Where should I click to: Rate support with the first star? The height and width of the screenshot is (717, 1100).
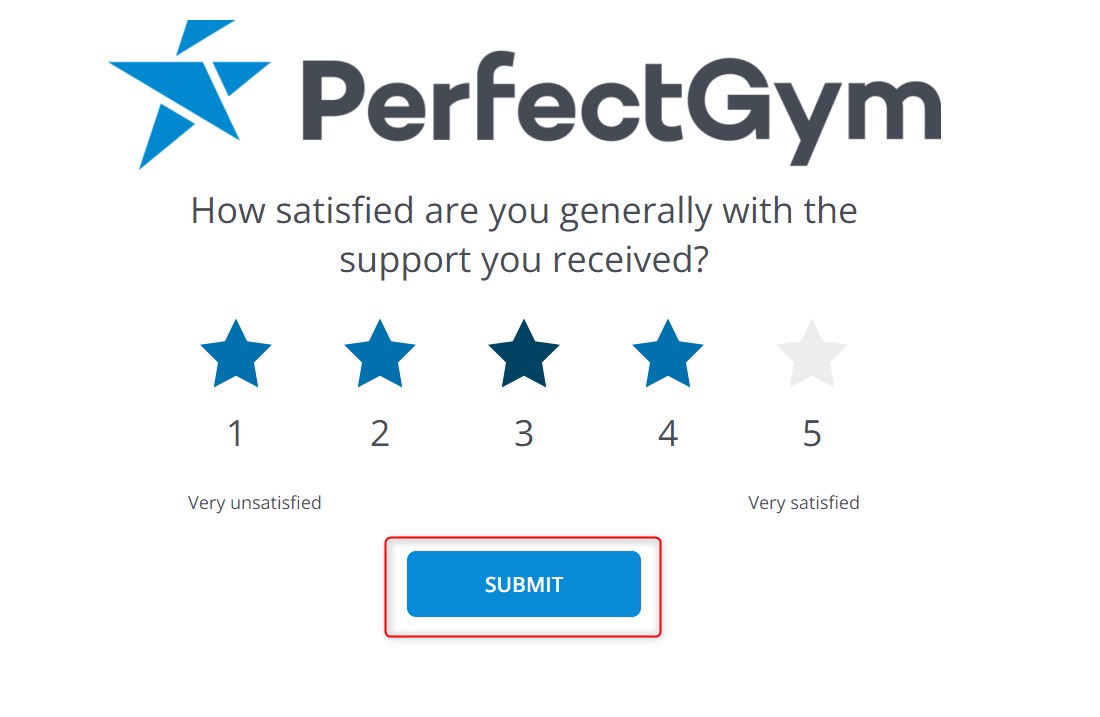pos(236,354)
